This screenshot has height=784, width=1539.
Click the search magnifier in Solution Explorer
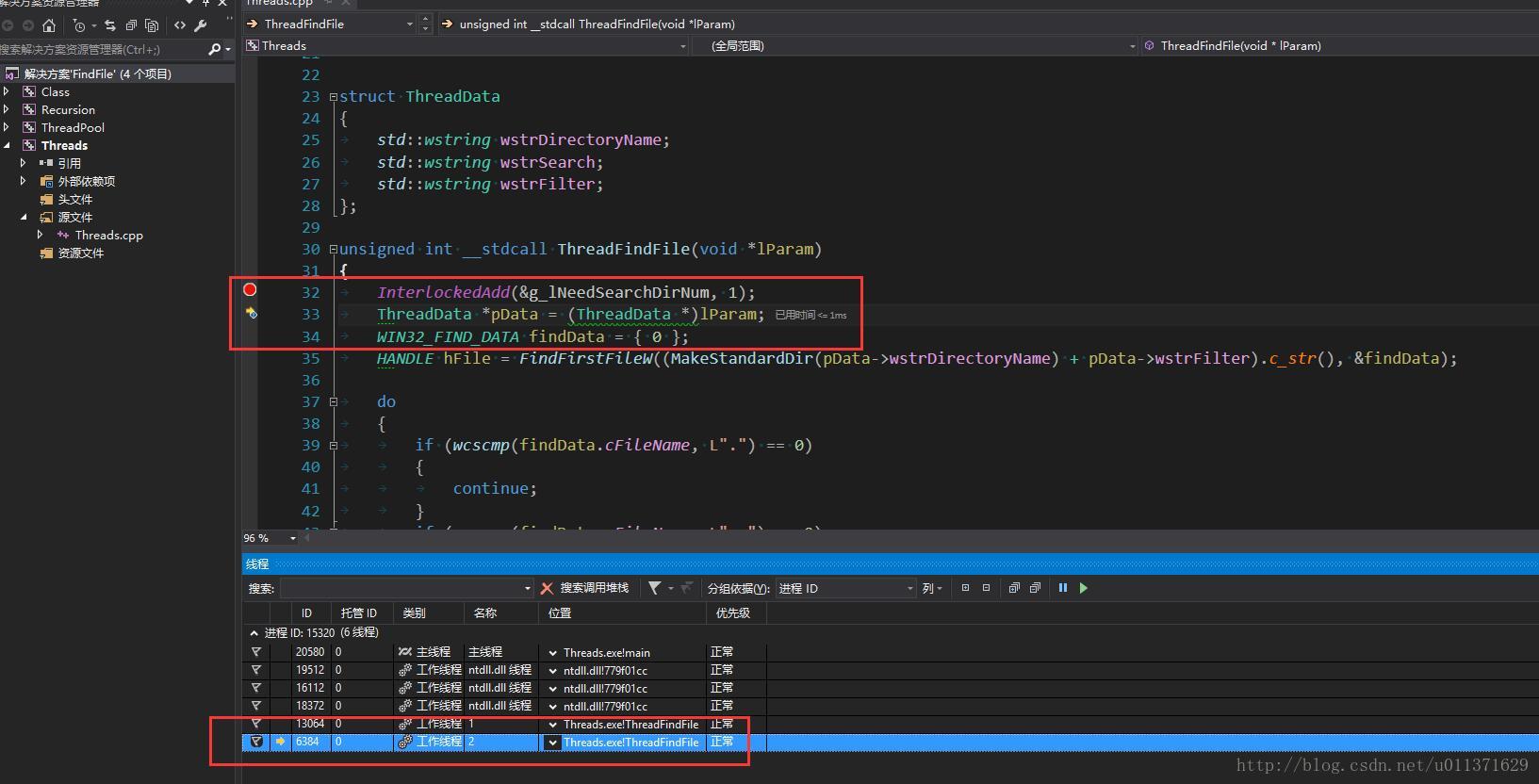pos(216,49)
